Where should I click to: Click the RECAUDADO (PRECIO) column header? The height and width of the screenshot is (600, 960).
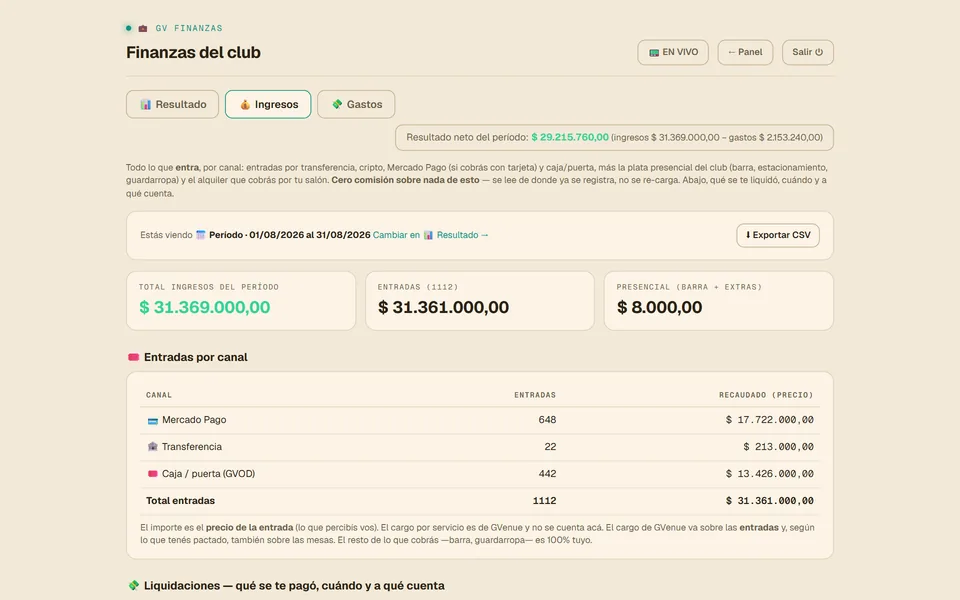click(766, 395)
